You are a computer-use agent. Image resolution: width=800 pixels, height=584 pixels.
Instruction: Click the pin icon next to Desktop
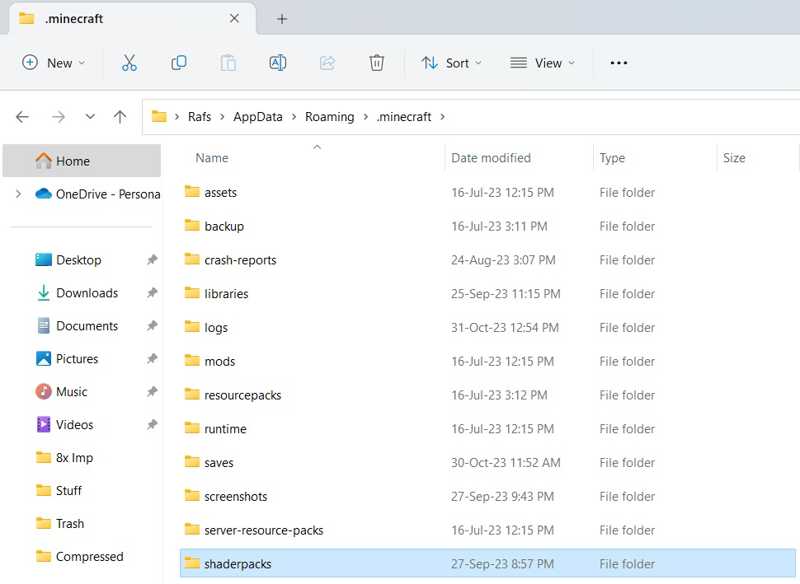(152, 260)
